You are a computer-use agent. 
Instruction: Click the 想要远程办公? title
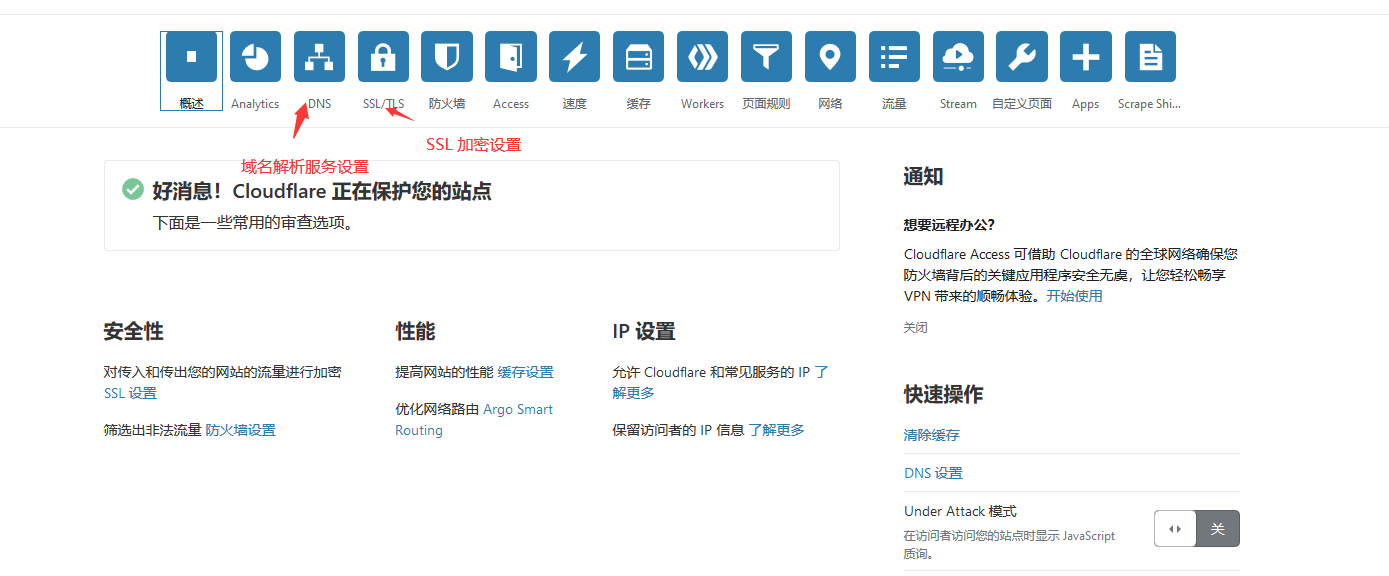click(949, 225)
